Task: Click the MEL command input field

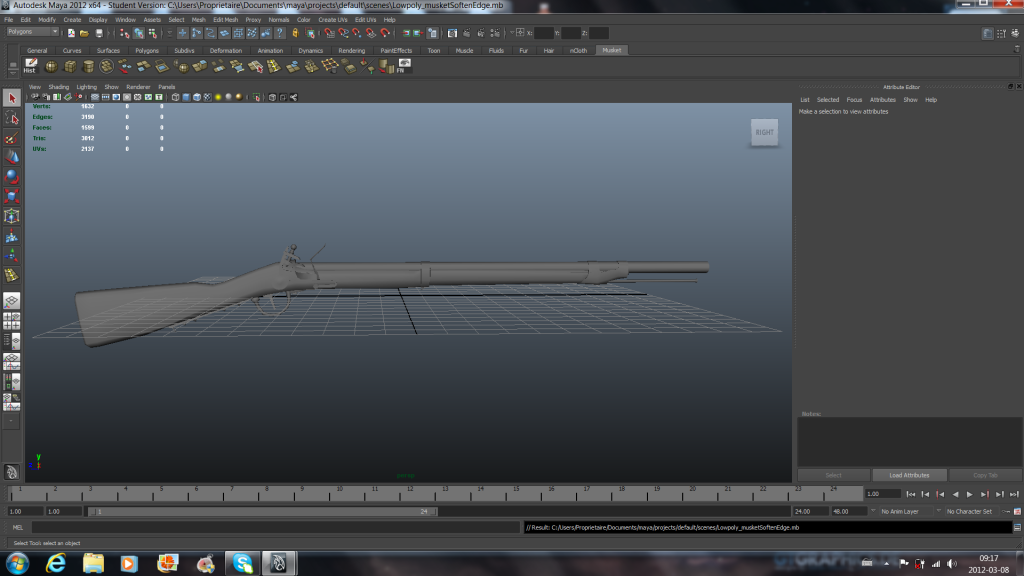Action: [275, 527]
